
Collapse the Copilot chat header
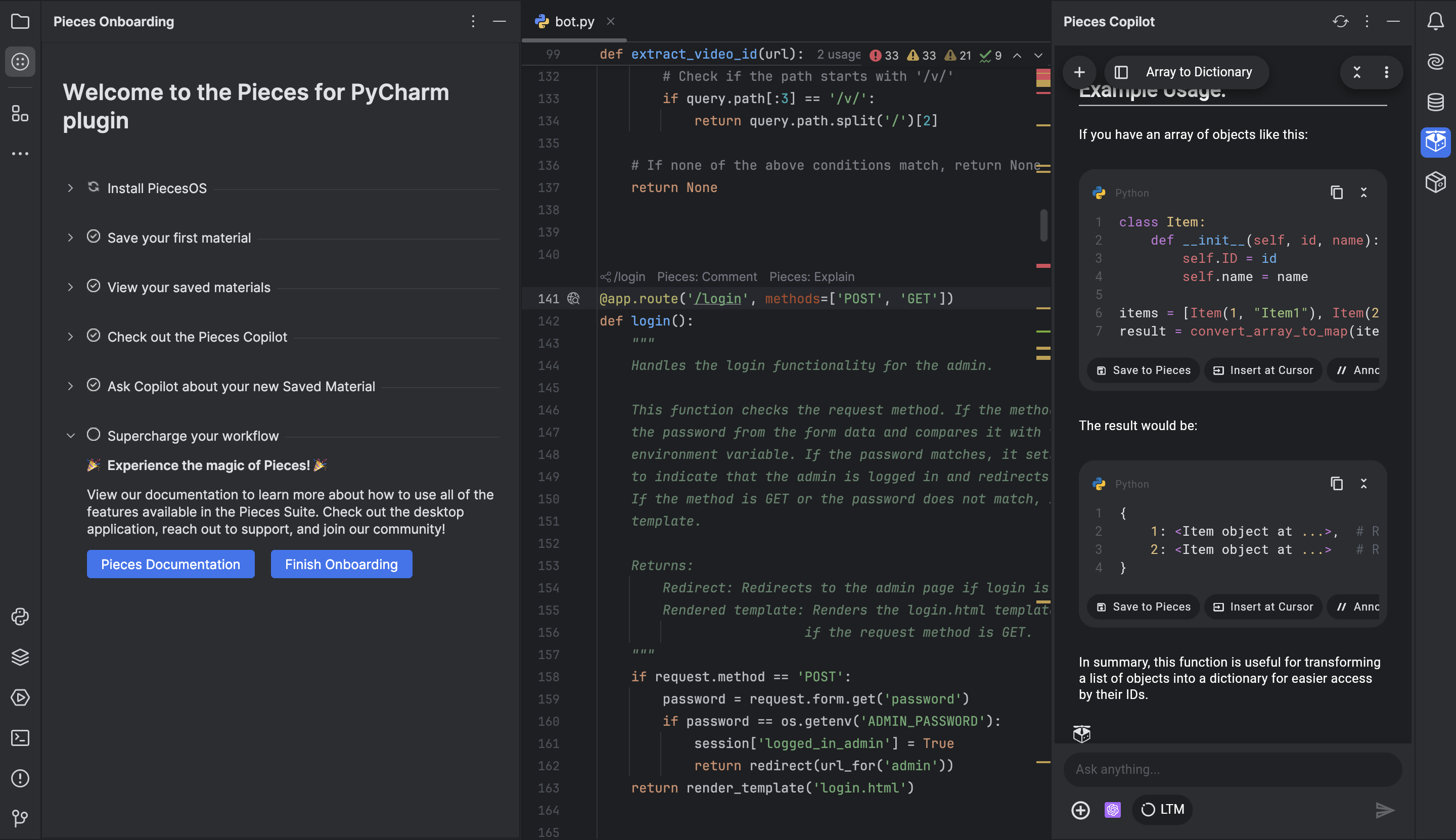pyautogui.click(x=1357, y=72)
